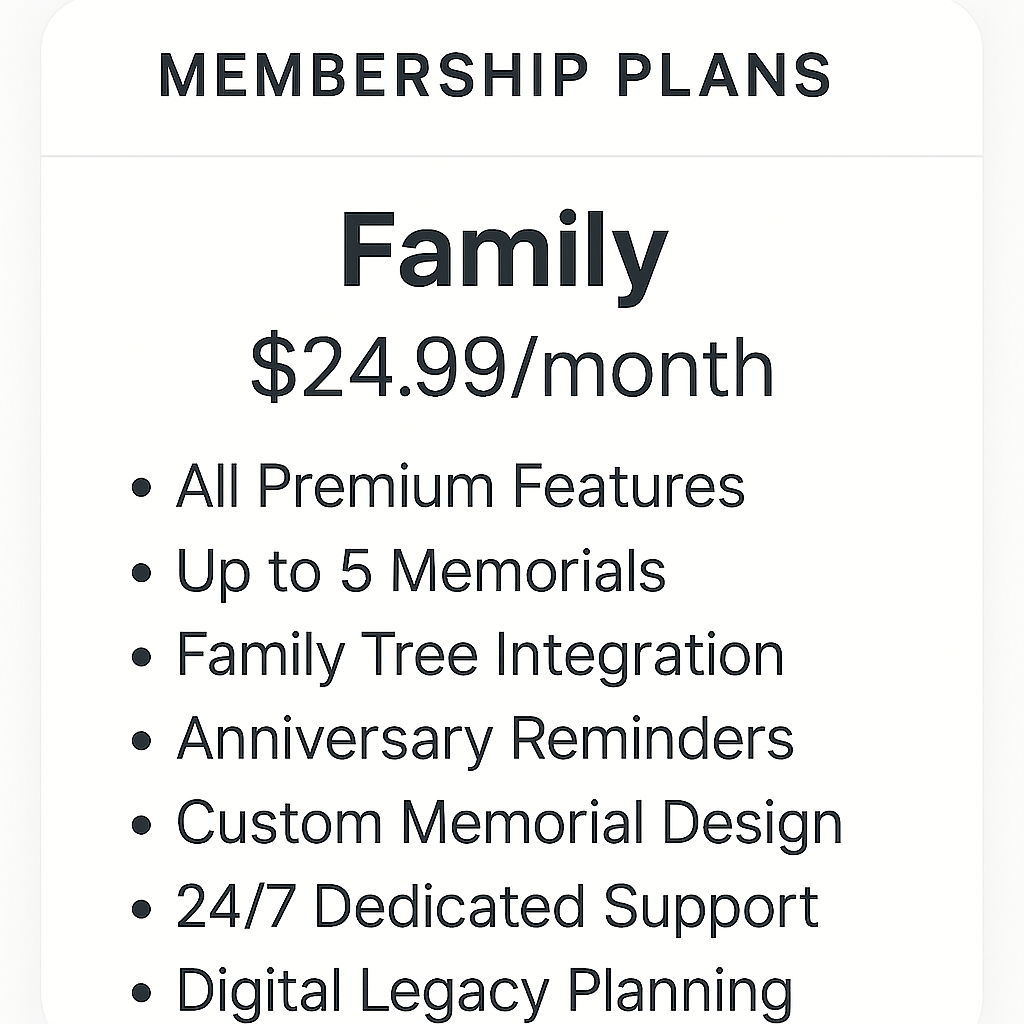The image size is (1024, 1024).
Task: Click the bullet next to 24/7 Dedicated Support
Action: pyautogui.click(x=142, y=910)
